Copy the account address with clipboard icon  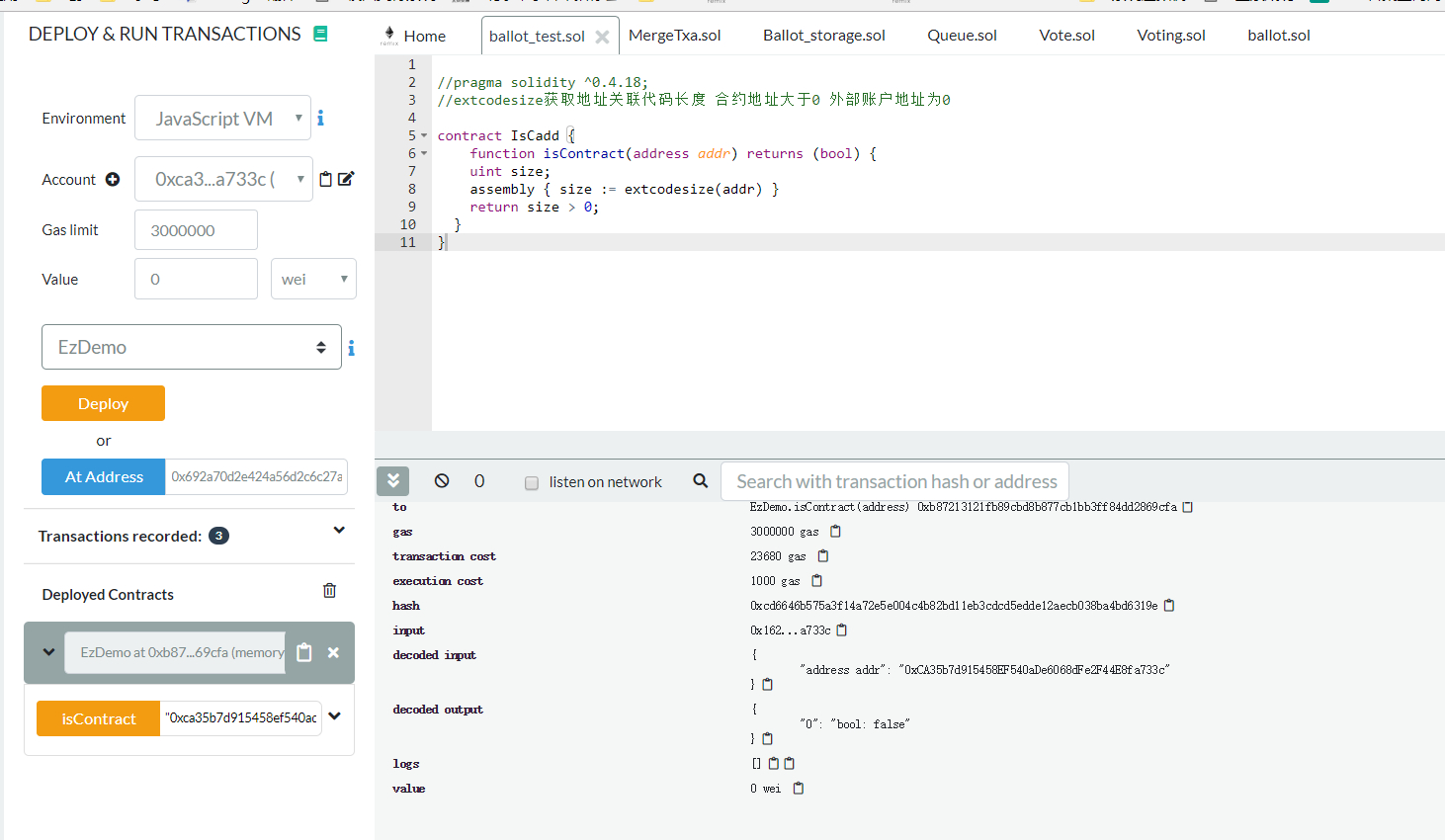click(326, 180)
